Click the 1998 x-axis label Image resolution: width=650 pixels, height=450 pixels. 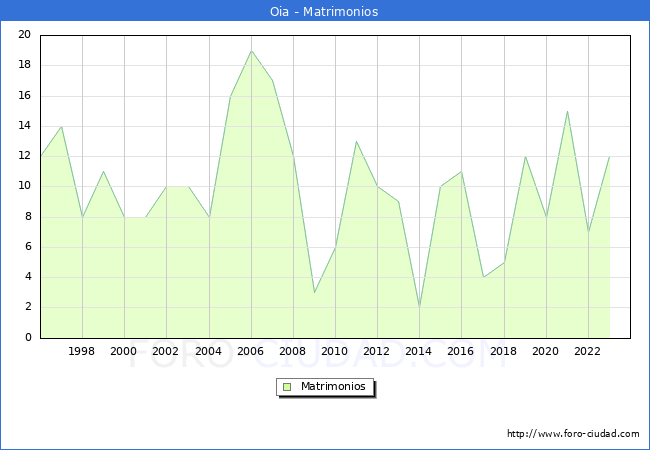pos(82,352)
